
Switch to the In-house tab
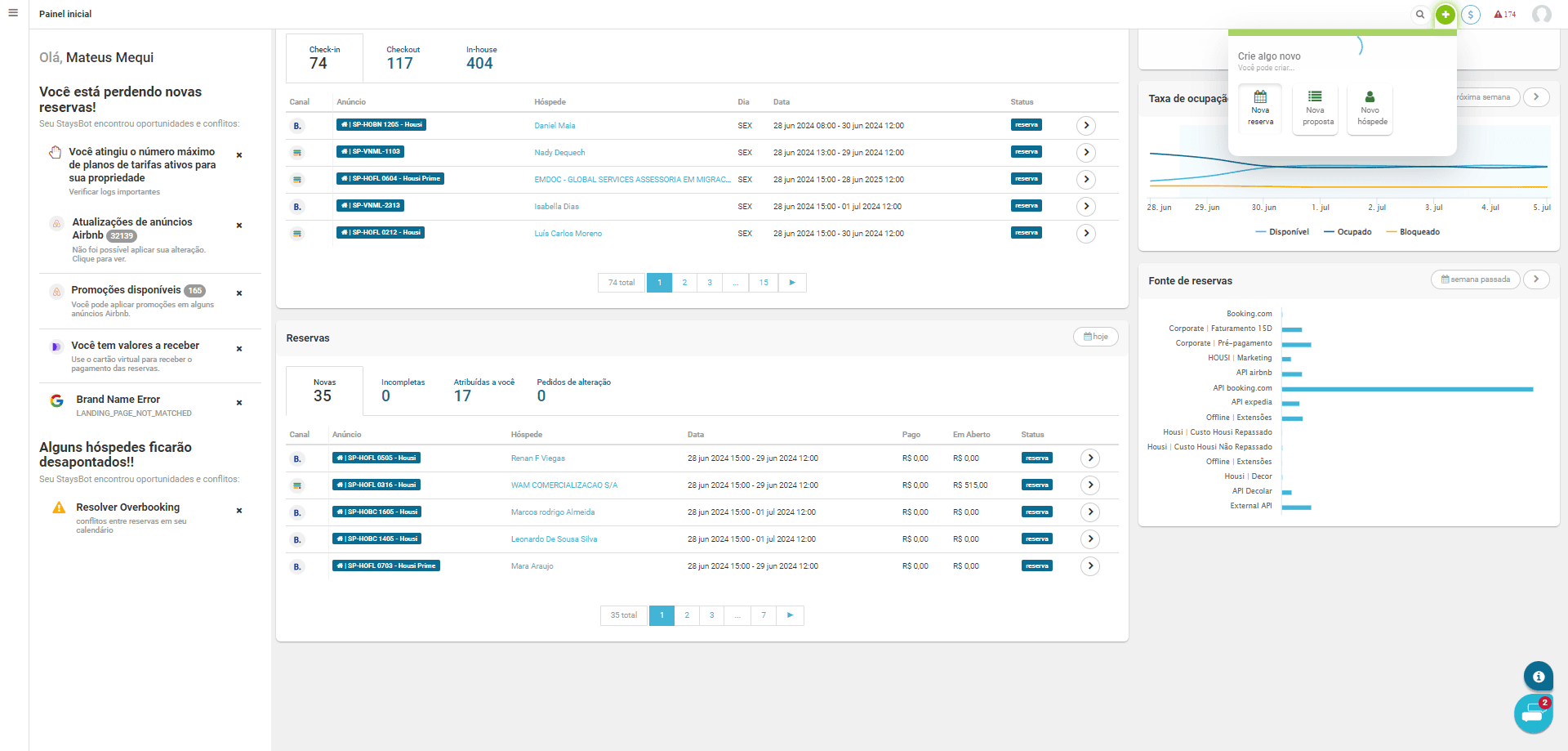[481, 58]
